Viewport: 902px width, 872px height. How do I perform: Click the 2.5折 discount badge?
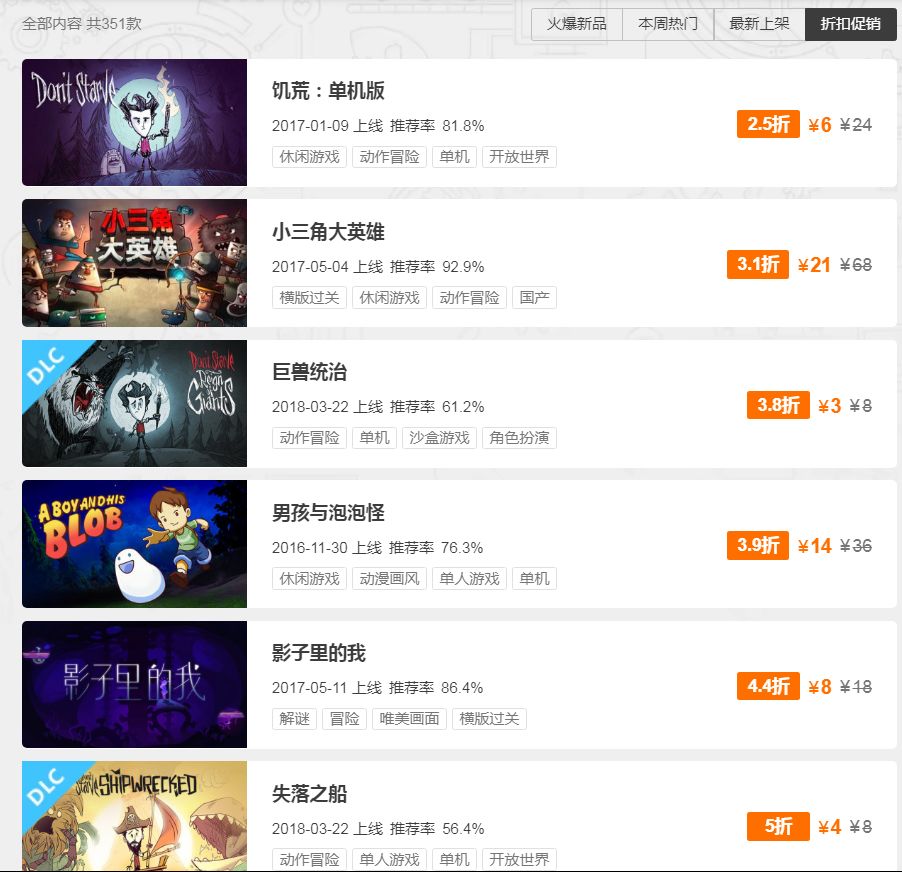[768, 124]
